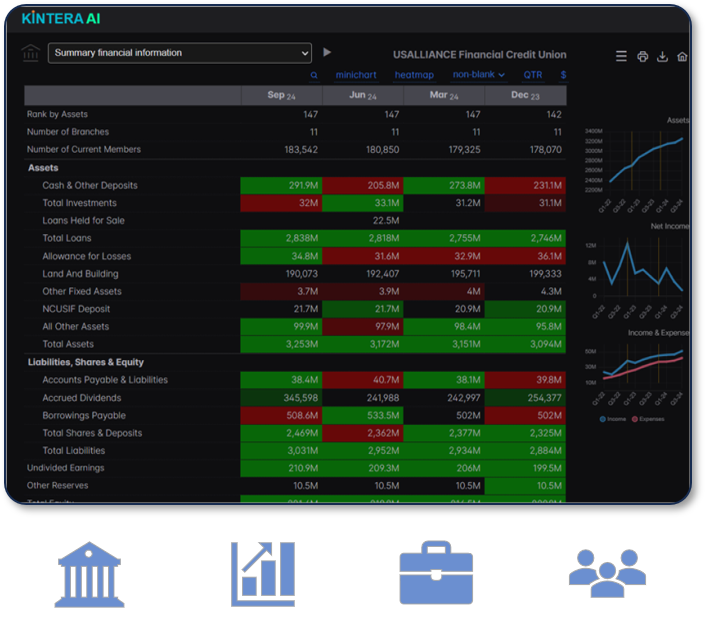Click the bar chart growth icon
This screenshot has height=618, width=705.
click(263, 574)
